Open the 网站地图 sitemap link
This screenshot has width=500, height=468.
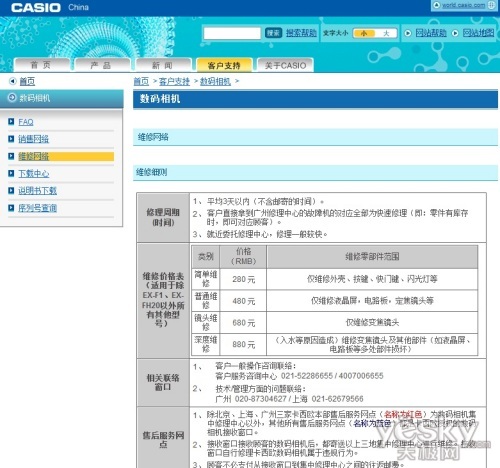point(478,33)
